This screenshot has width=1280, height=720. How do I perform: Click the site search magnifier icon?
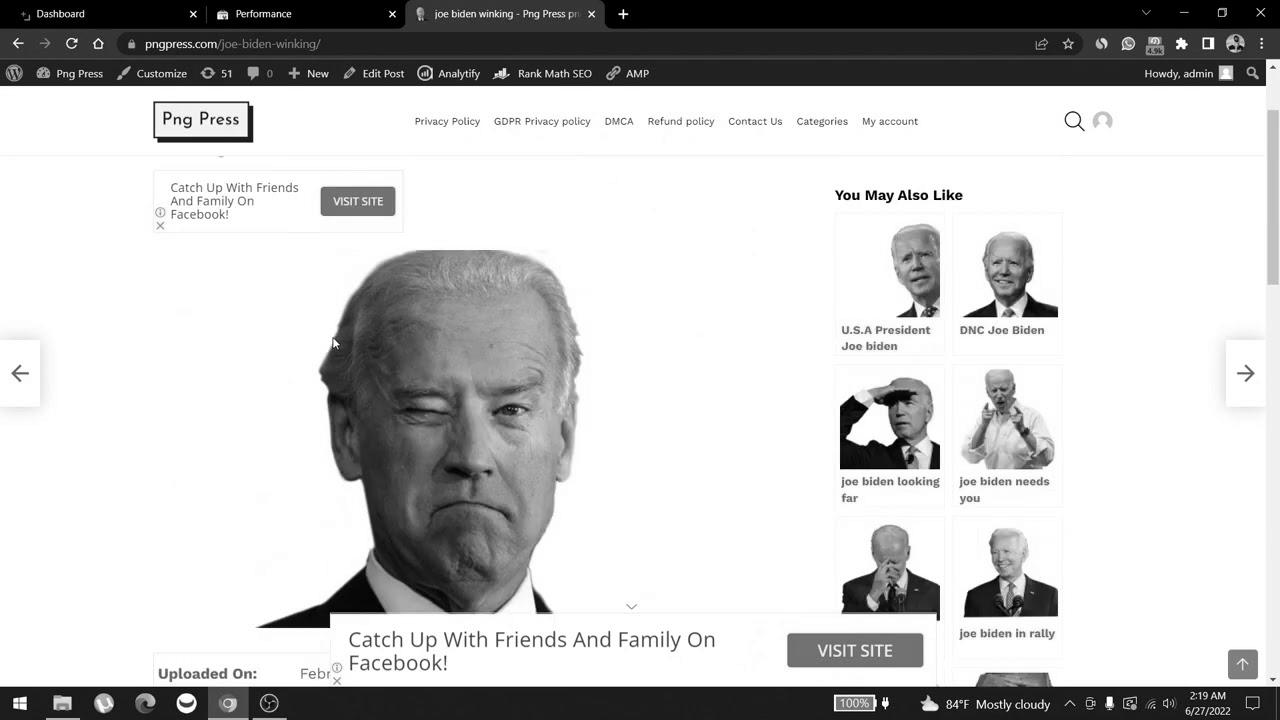click(1074, 121)
